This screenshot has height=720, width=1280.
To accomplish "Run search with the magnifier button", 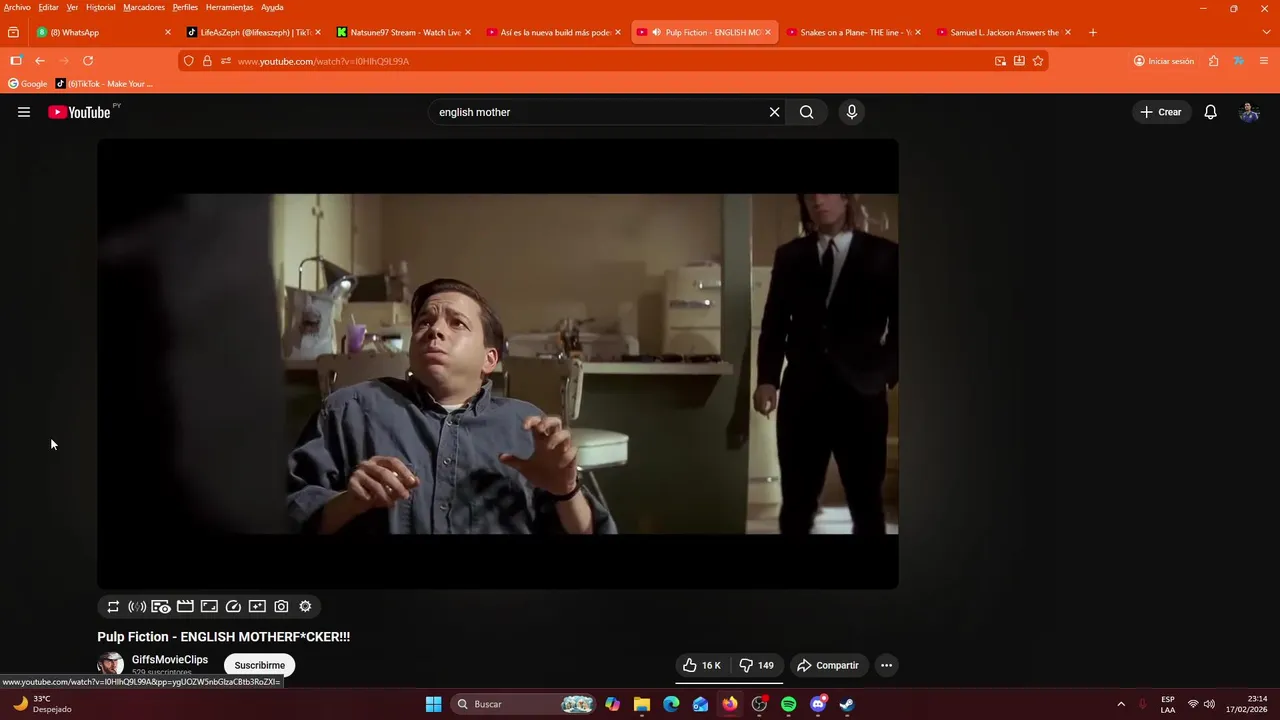I will coord(806,112).
